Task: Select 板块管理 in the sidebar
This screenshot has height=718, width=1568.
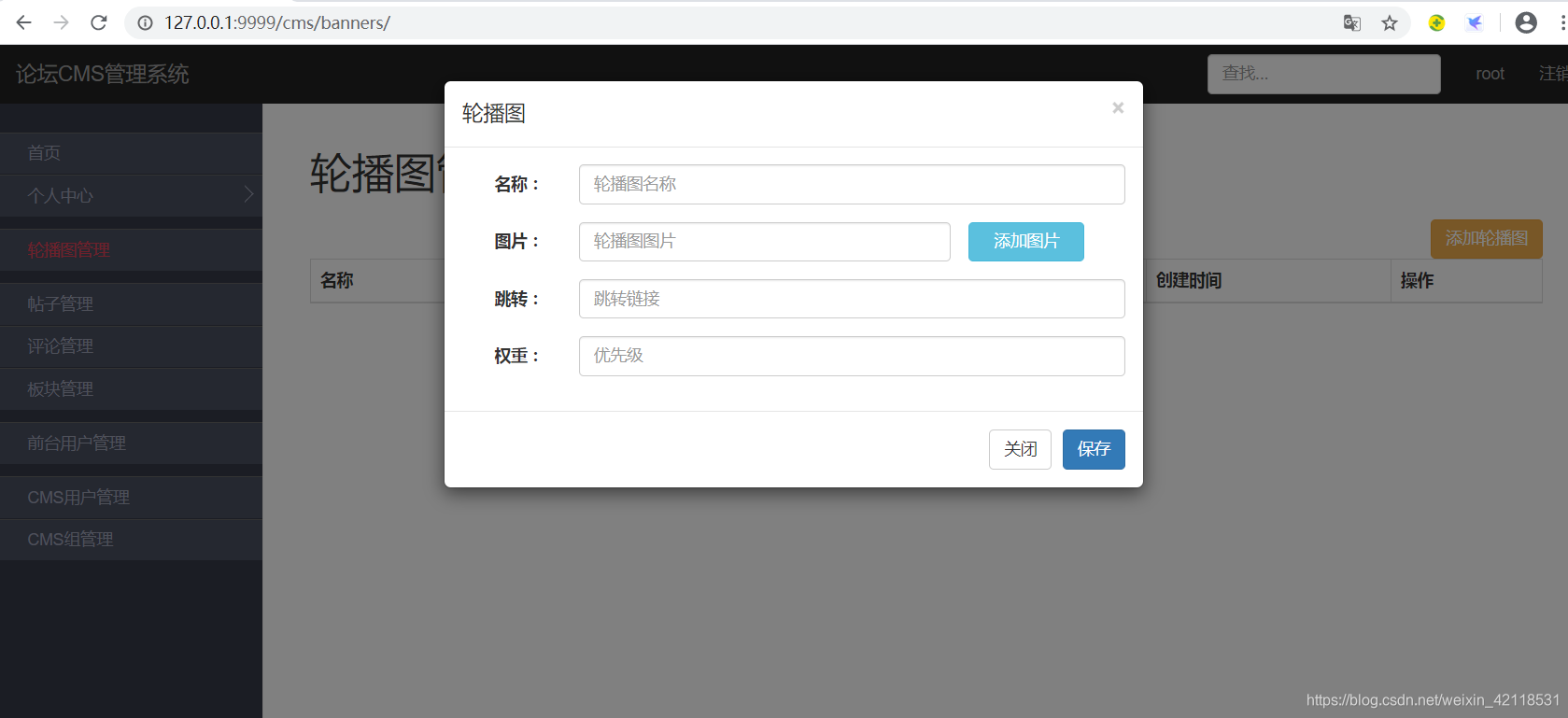Action: [x=131, y=389]
